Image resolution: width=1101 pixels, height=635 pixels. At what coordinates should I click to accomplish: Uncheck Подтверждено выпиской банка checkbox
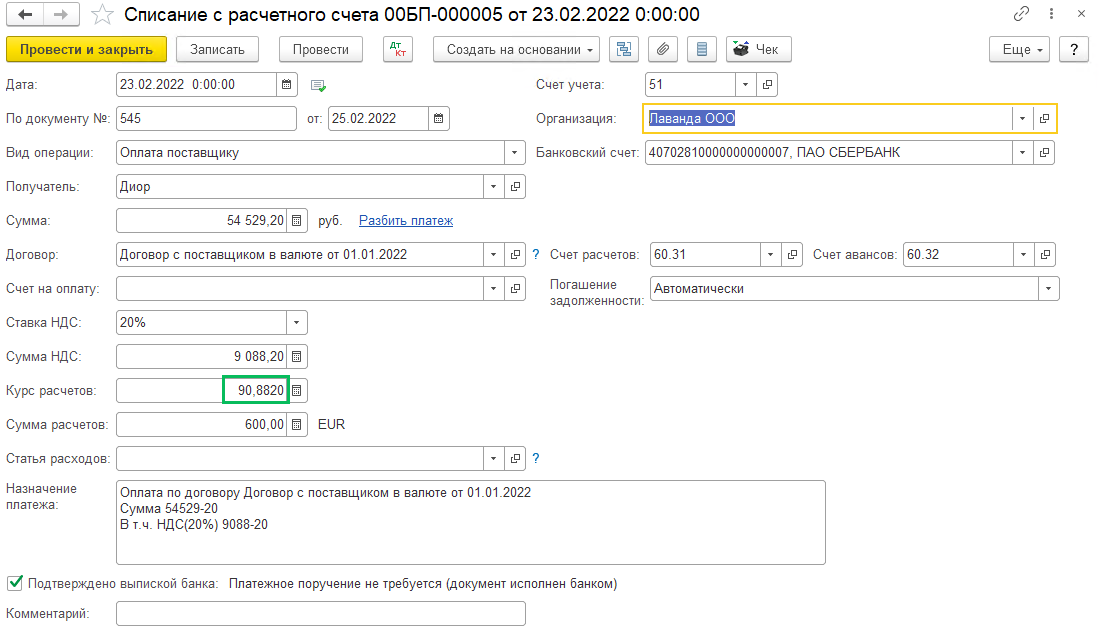[15, 582]
